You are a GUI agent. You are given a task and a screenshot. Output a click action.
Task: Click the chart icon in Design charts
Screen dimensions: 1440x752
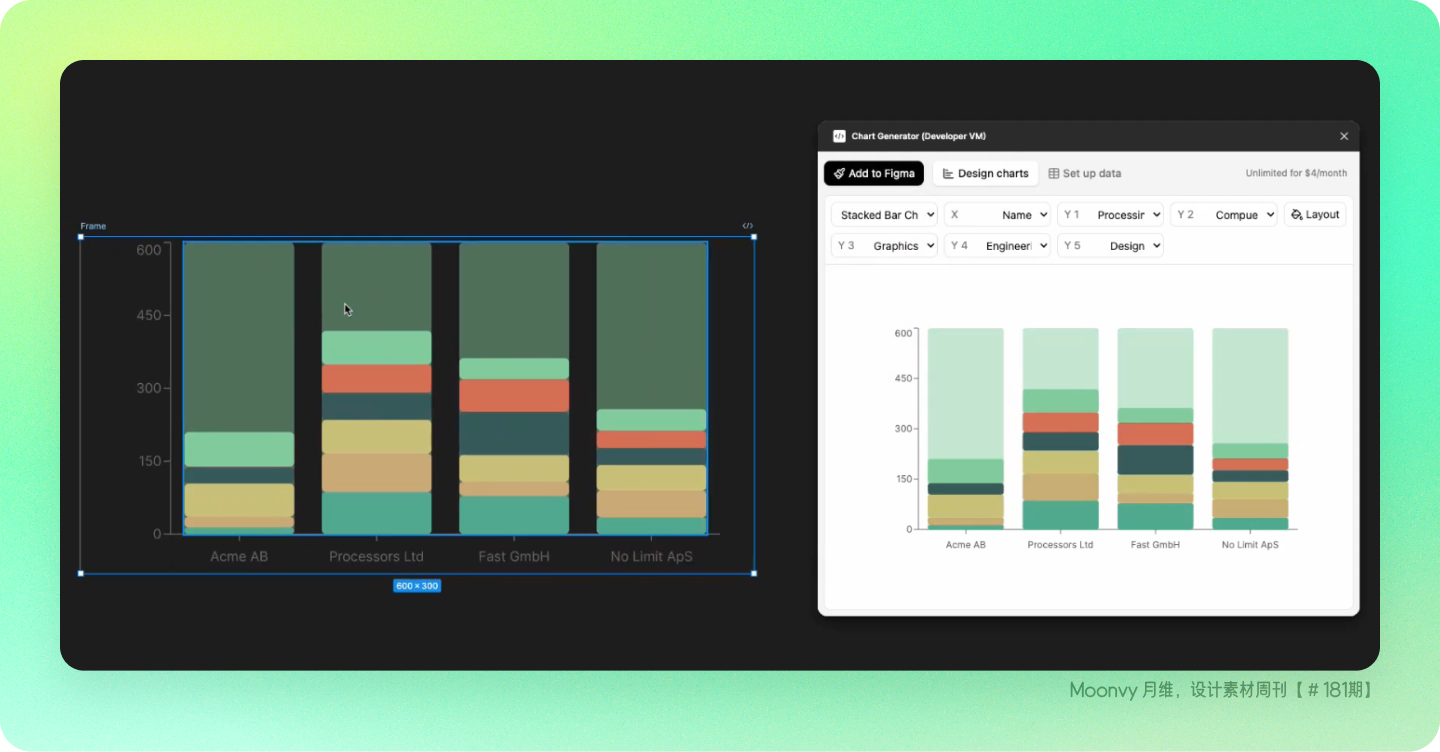948,174
